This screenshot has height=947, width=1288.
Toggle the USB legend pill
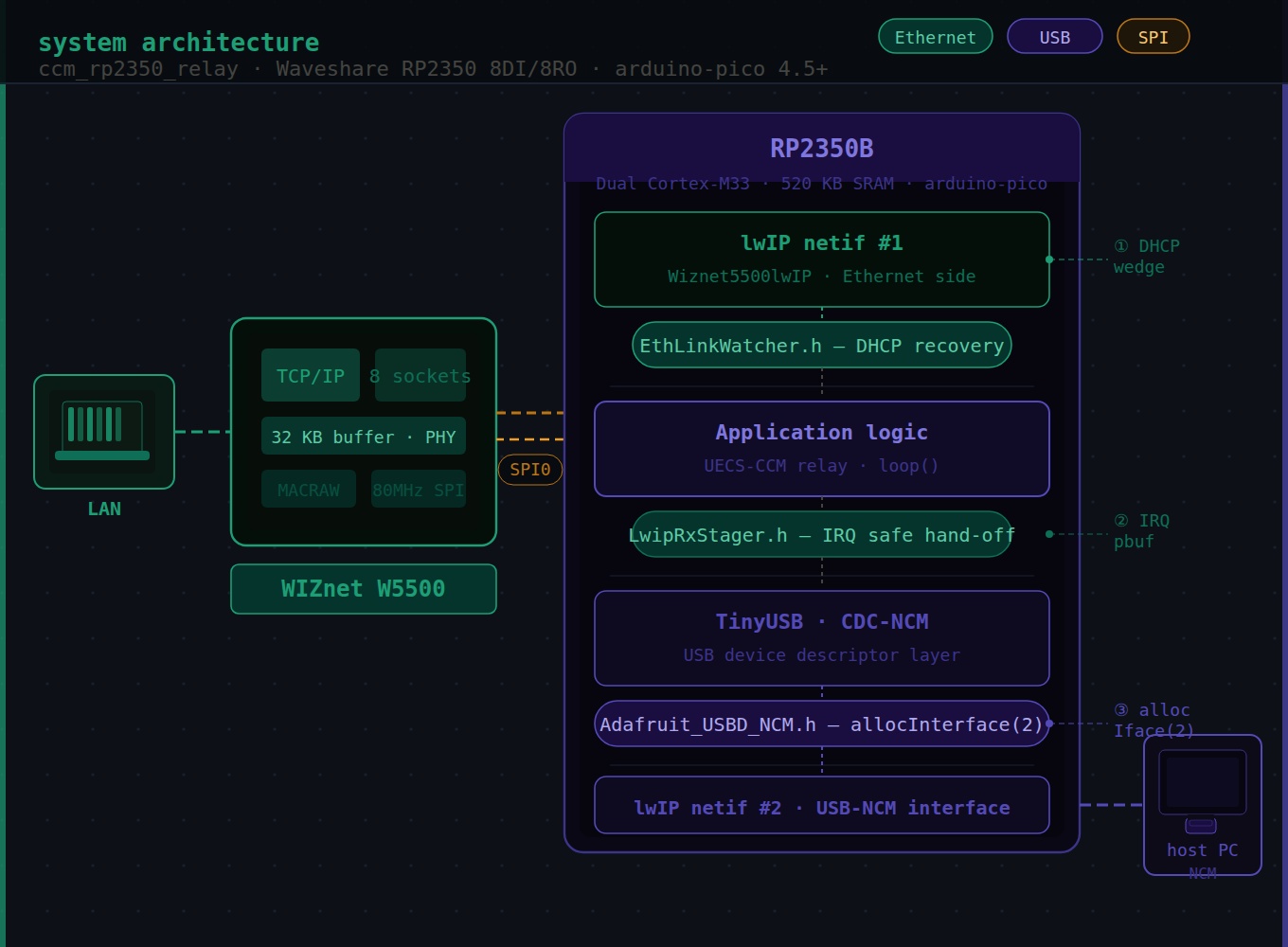[1055, 36]
